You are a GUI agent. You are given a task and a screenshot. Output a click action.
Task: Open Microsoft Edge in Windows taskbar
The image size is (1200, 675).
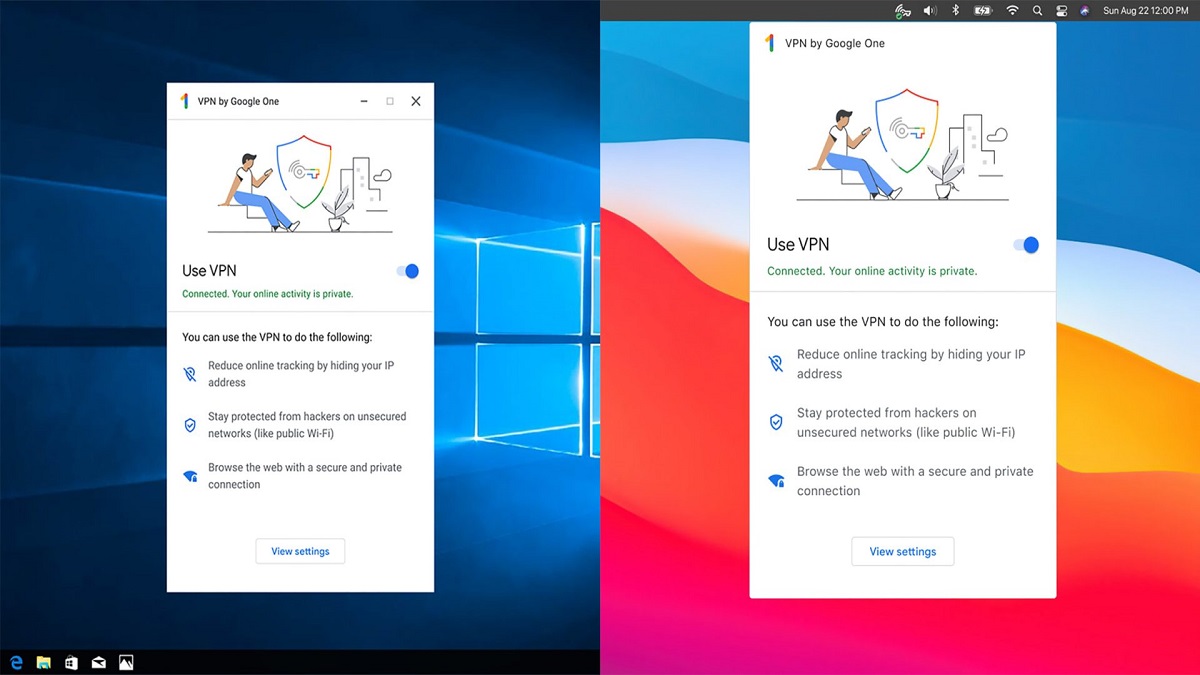(x=16, y=662)
